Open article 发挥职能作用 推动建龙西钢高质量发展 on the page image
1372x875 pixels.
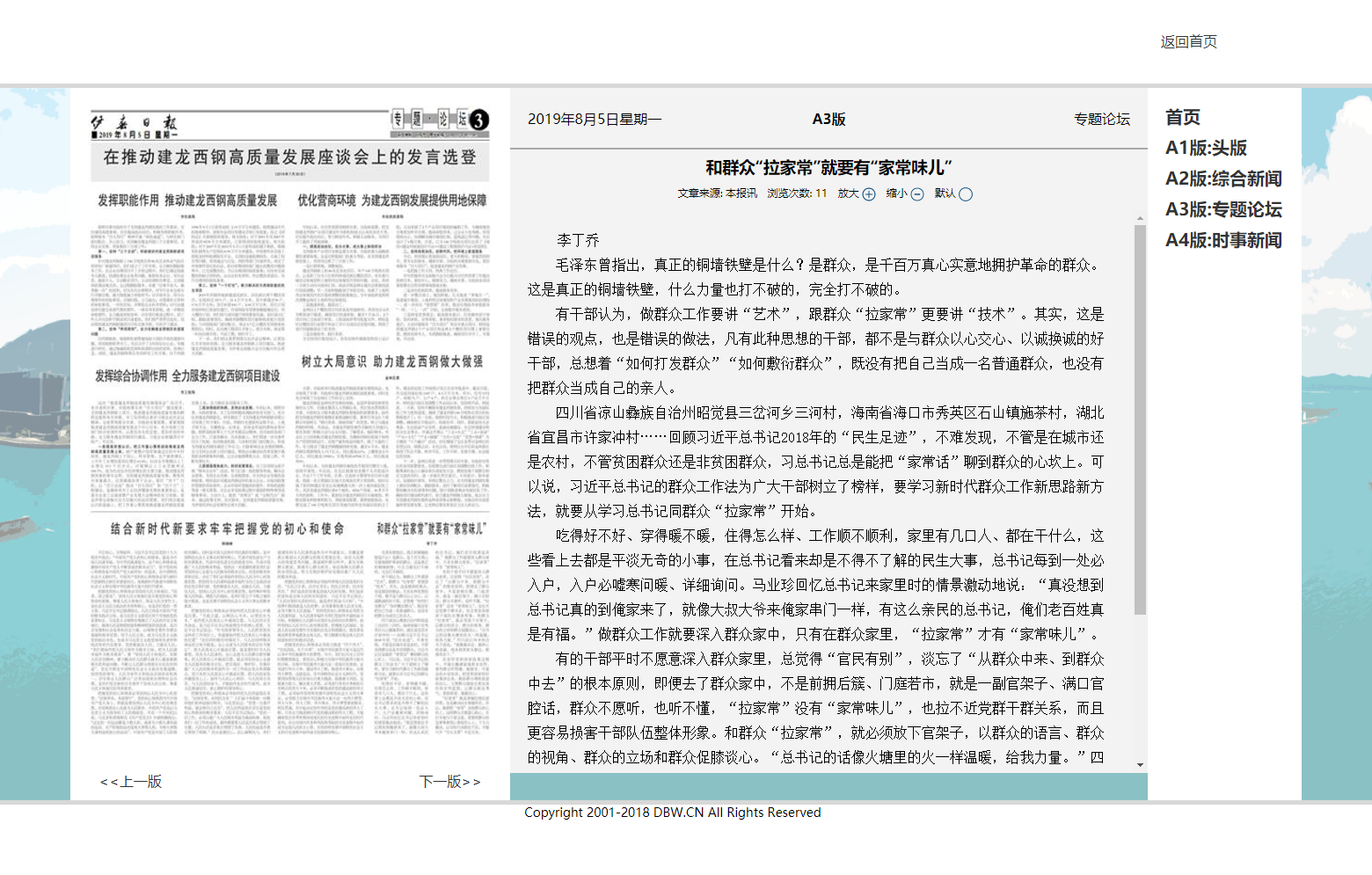point(187,201)
